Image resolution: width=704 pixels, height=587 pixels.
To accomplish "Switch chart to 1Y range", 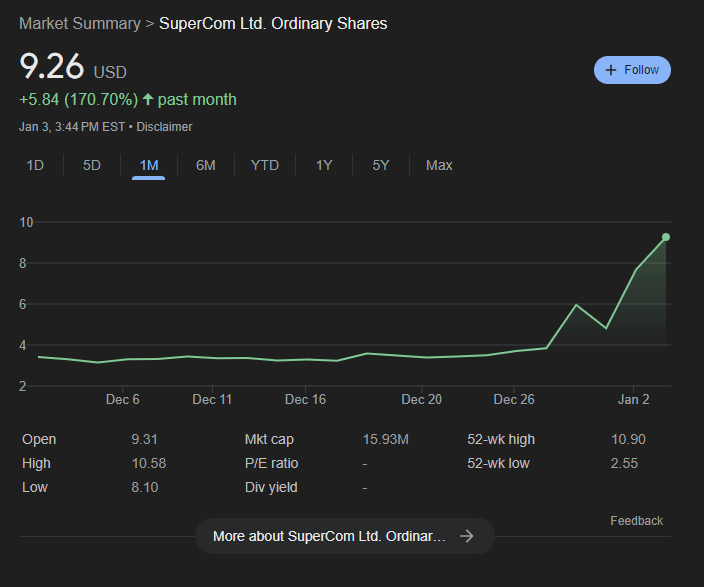I will (324, 165).
